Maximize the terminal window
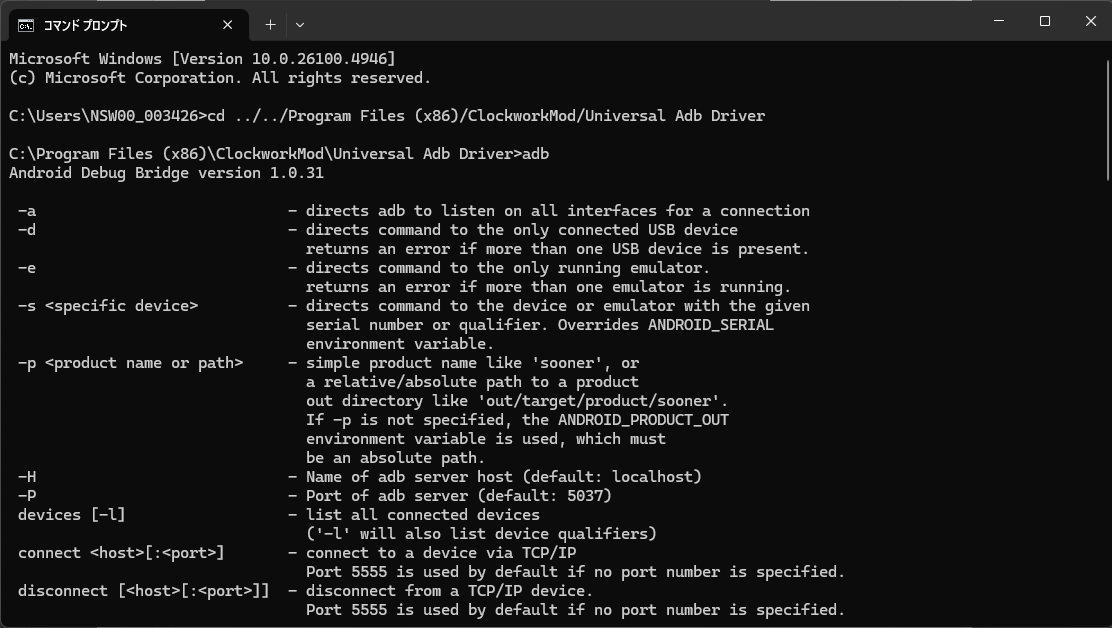The height and width of the screenshot is (628, 1112). pos(1045,21)
